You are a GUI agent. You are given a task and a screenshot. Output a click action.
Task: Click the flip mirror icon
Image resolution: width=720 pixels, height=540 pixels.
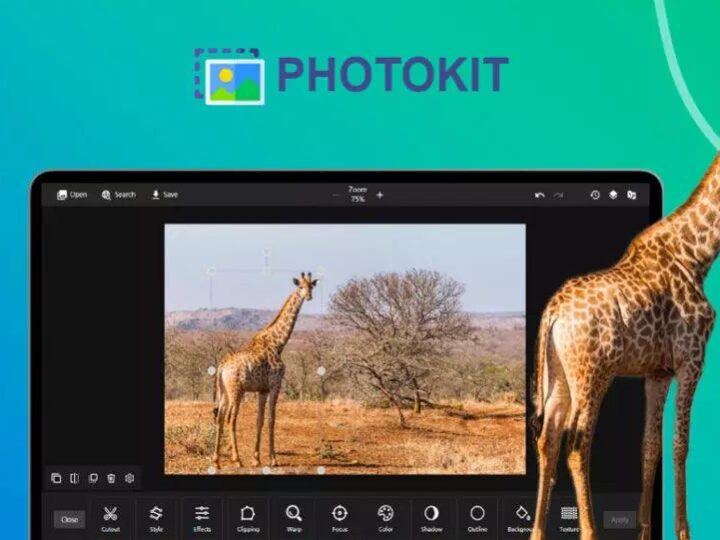tap(74, 478)
